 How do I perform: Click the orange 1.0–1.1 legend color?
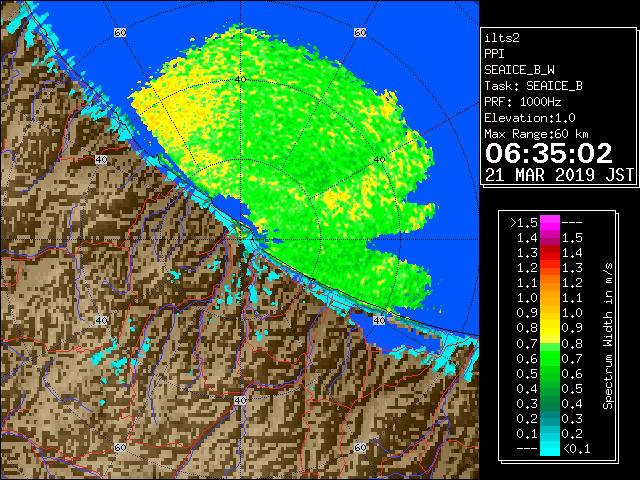(550, 298)
